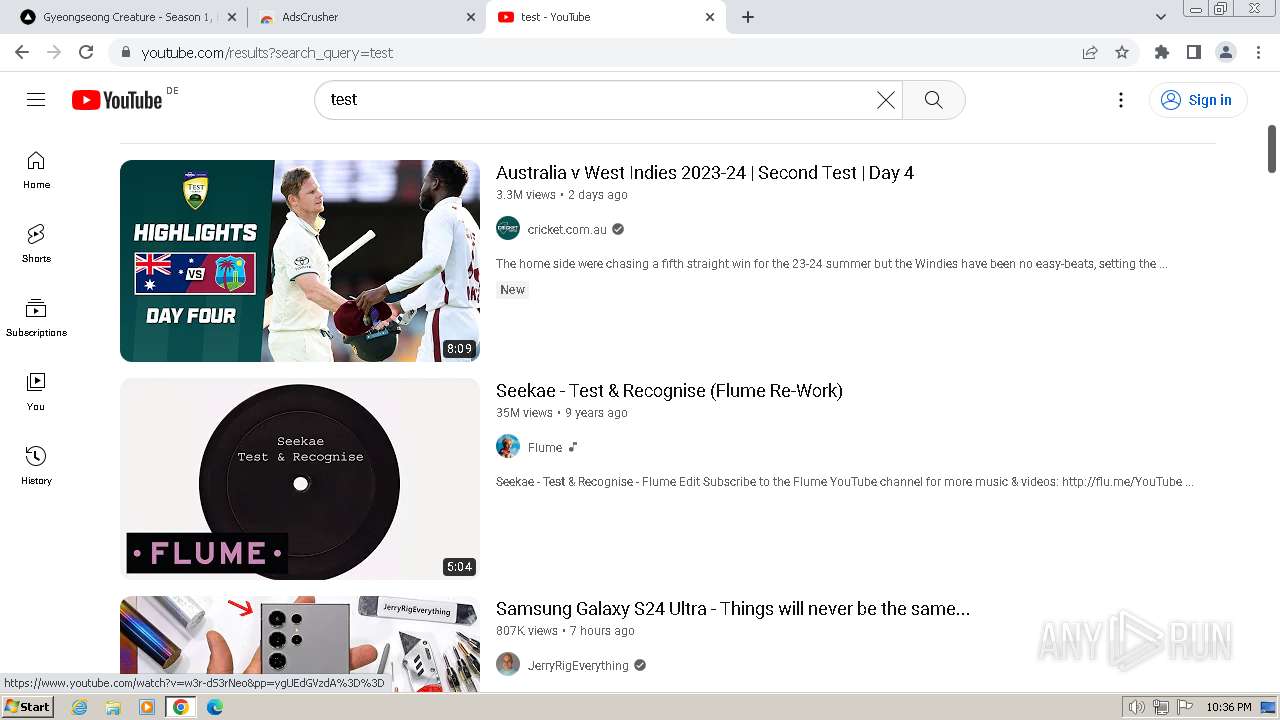Open Edge from the taskbar
The height and width of the screenshot is (720, 1280).
click(x=215, y=707)
